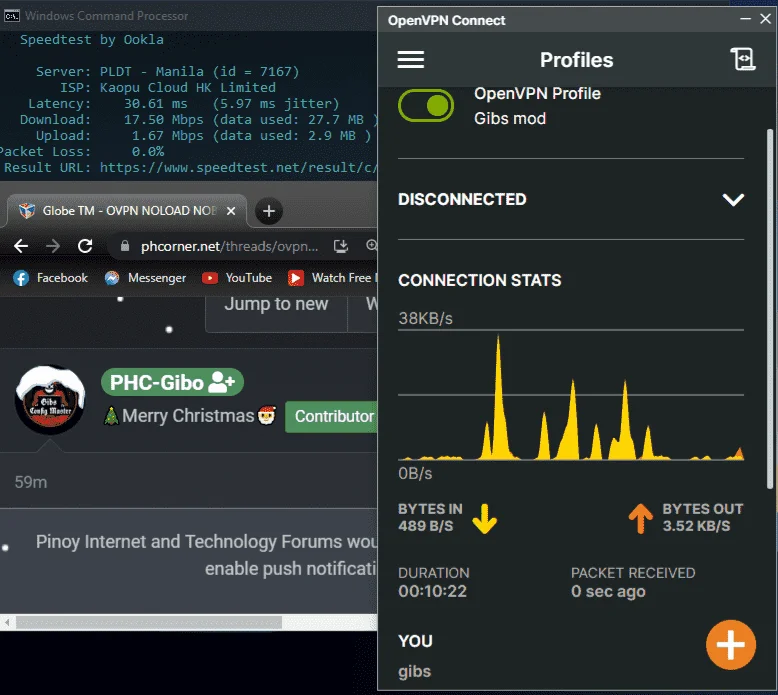This screenshot has width=778, height=695.
Task: Click the Download 17.50 Mbps line in terminal
Action: (x=198, y=120)
